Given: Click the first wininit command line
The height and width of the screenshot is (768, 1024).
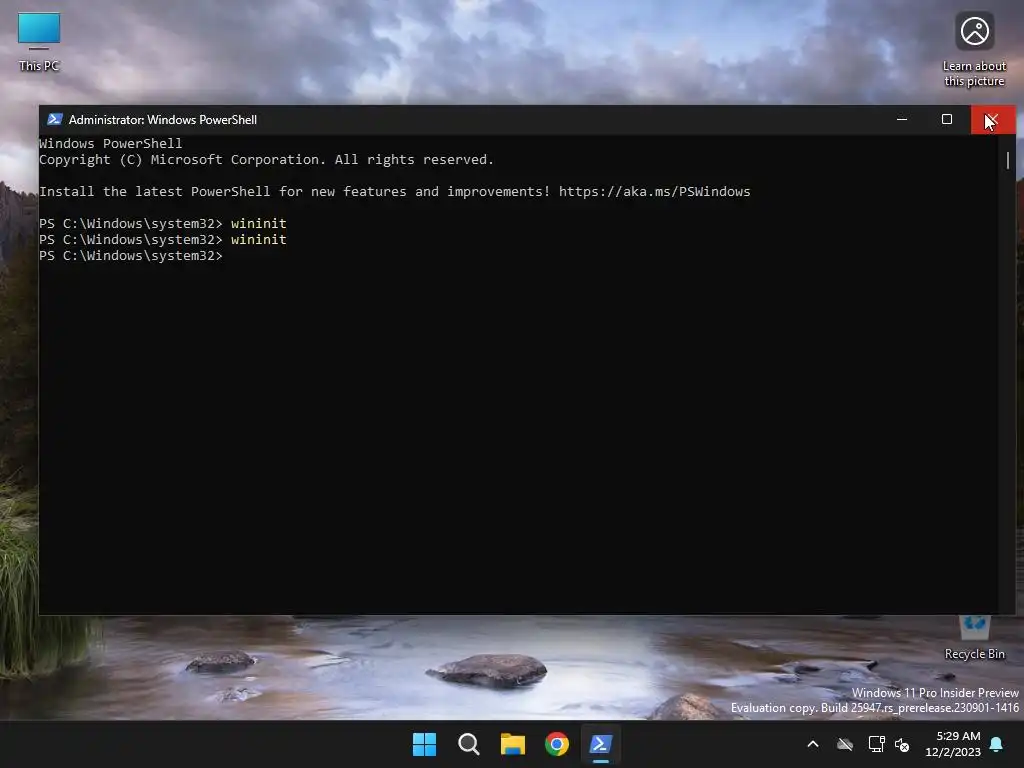Looking at the screenshot, I should (x=163, y=223).
